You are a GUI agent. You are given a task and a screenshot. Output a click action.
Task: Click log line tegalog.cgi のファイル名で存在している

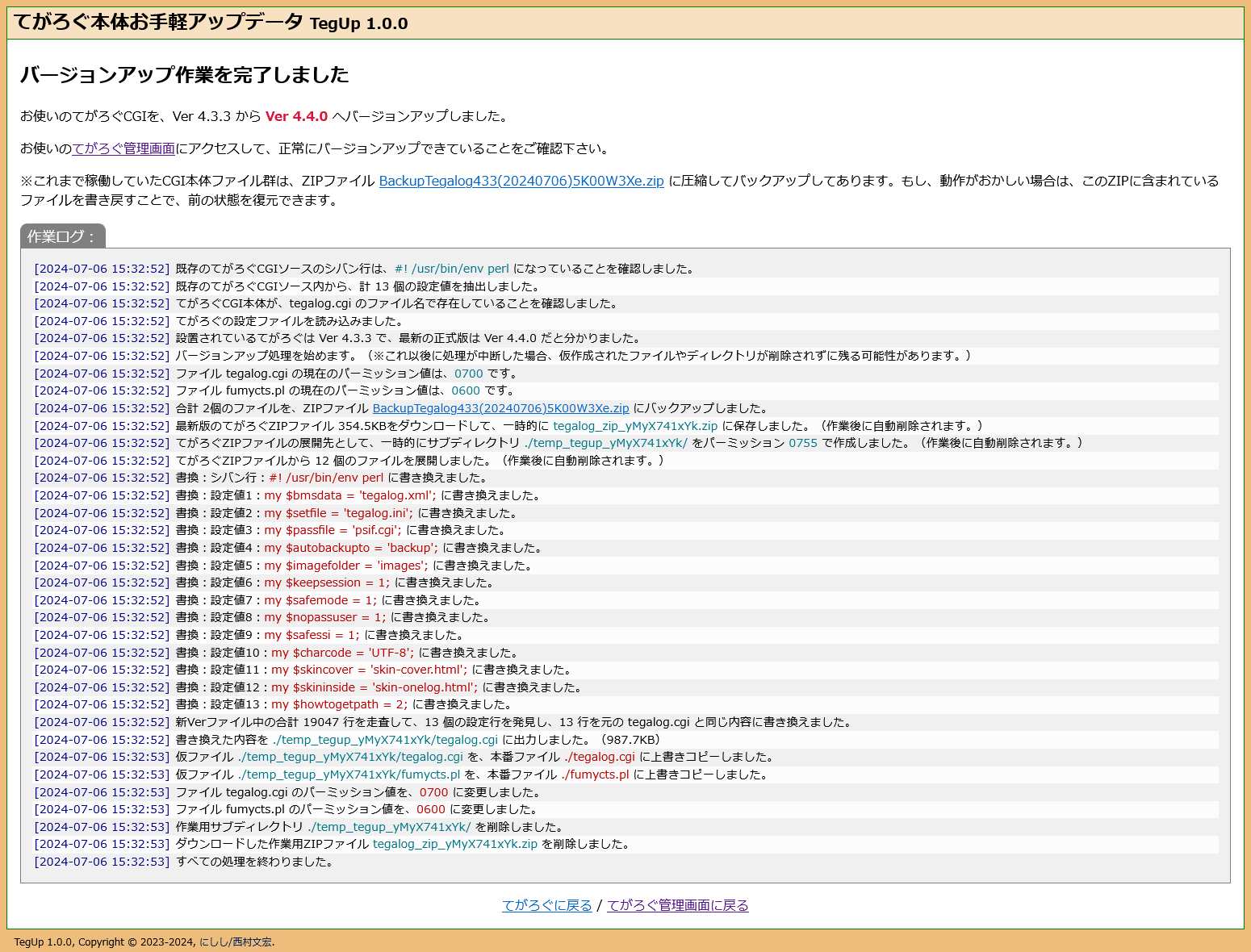[625, 303]
